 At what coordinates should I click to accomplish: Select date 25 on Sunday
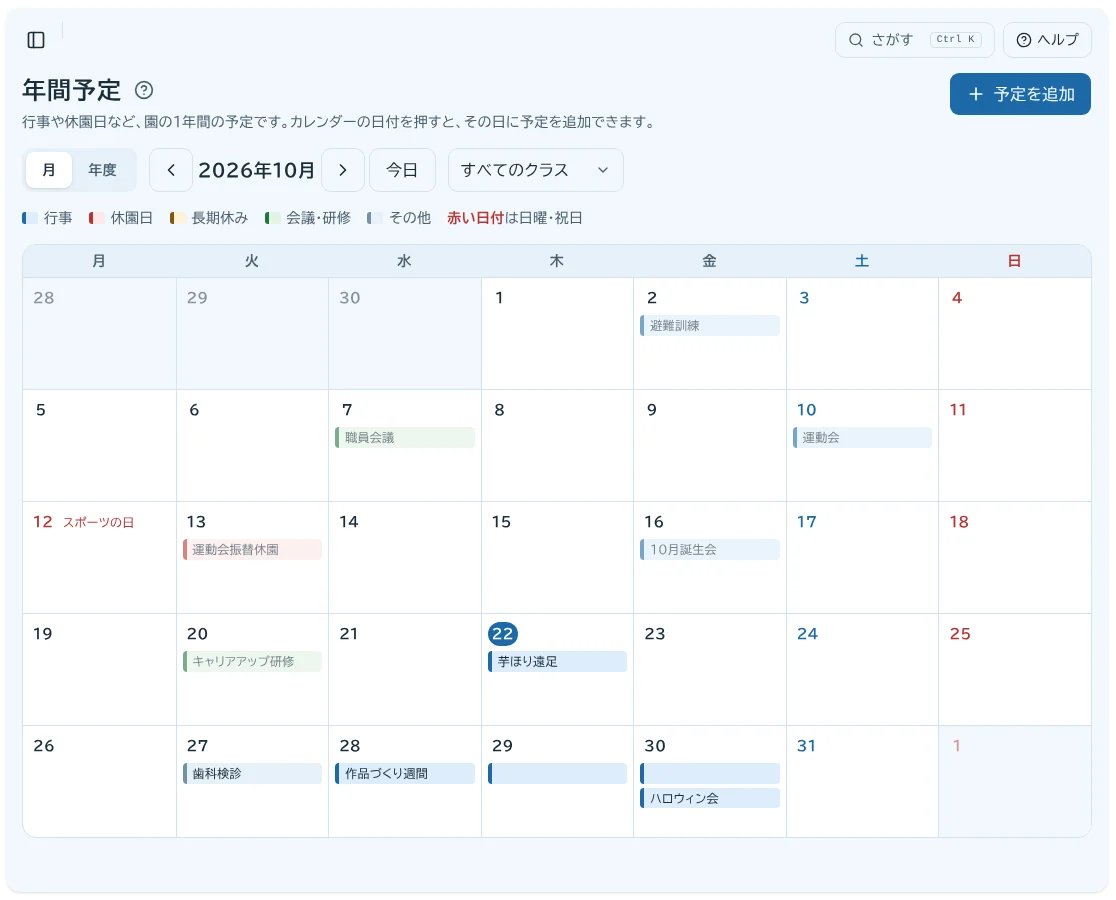coord(1015,669)
